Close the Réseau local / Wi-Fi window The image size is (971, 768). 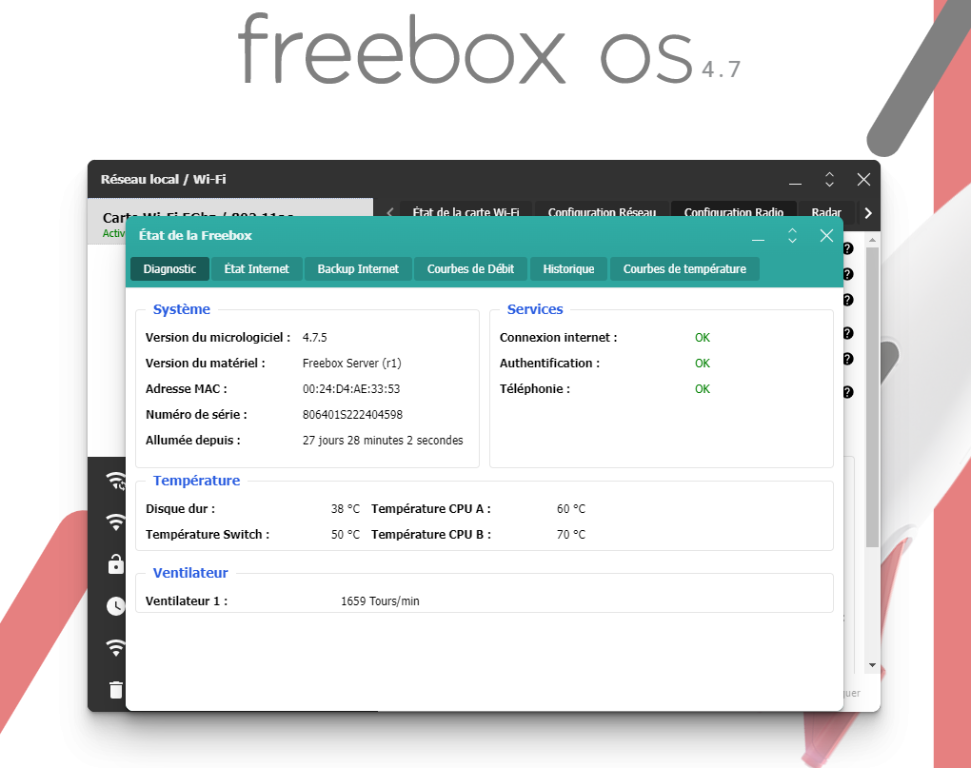coord(863,180)
